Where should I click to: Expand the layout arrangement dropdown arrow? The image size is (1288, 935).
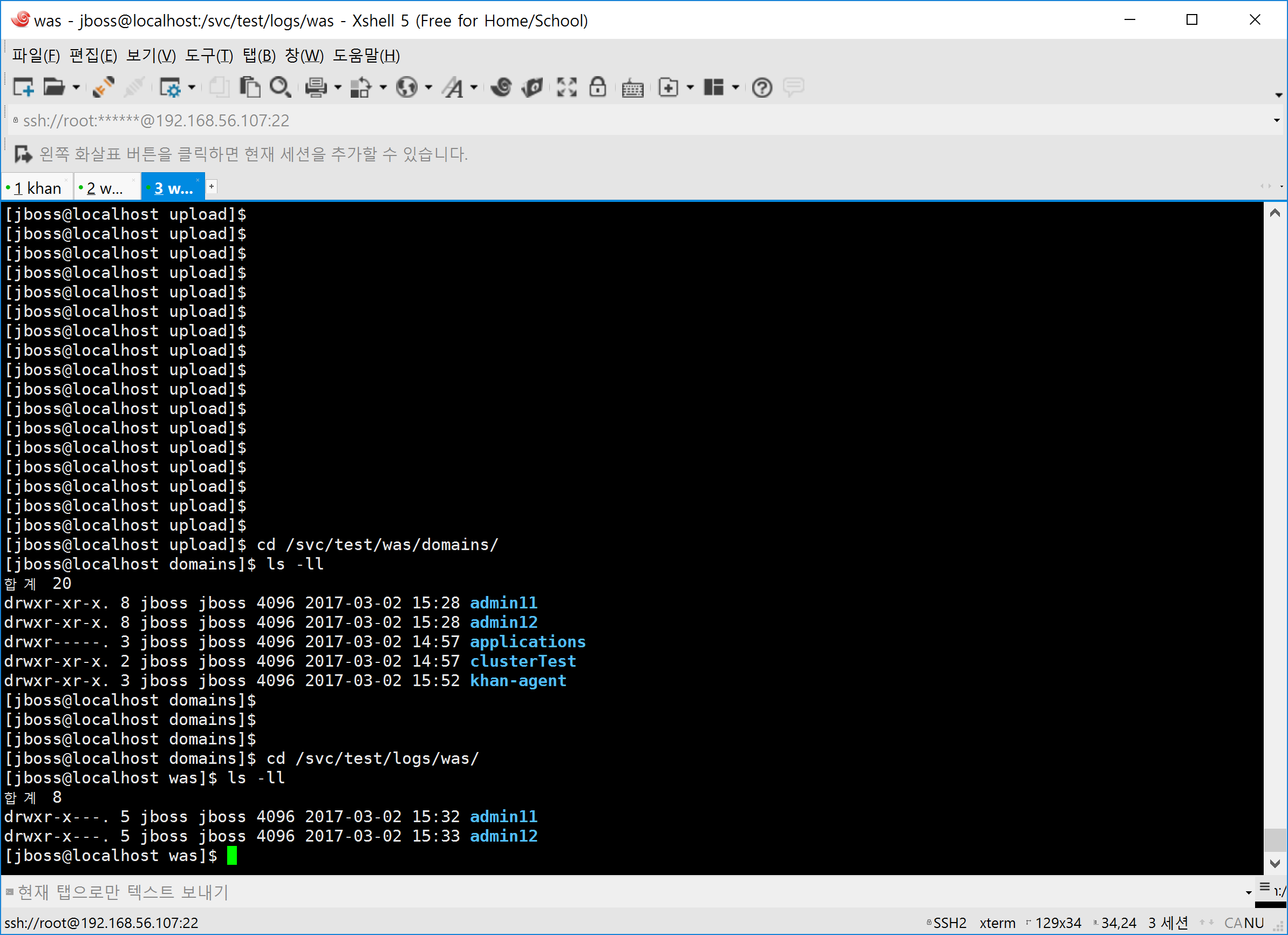(735, 87)
